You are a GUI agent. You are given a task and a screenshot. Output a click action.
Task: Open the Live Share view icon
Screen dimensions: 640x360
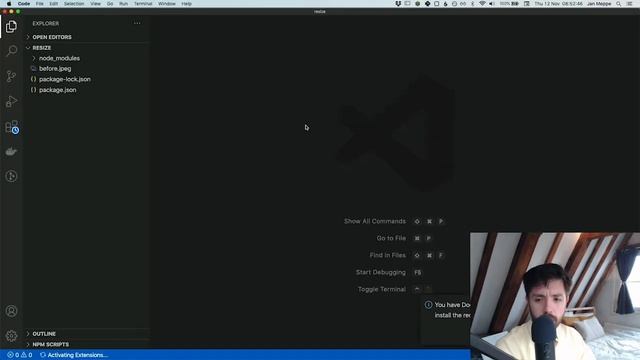(x=11, y=176)
